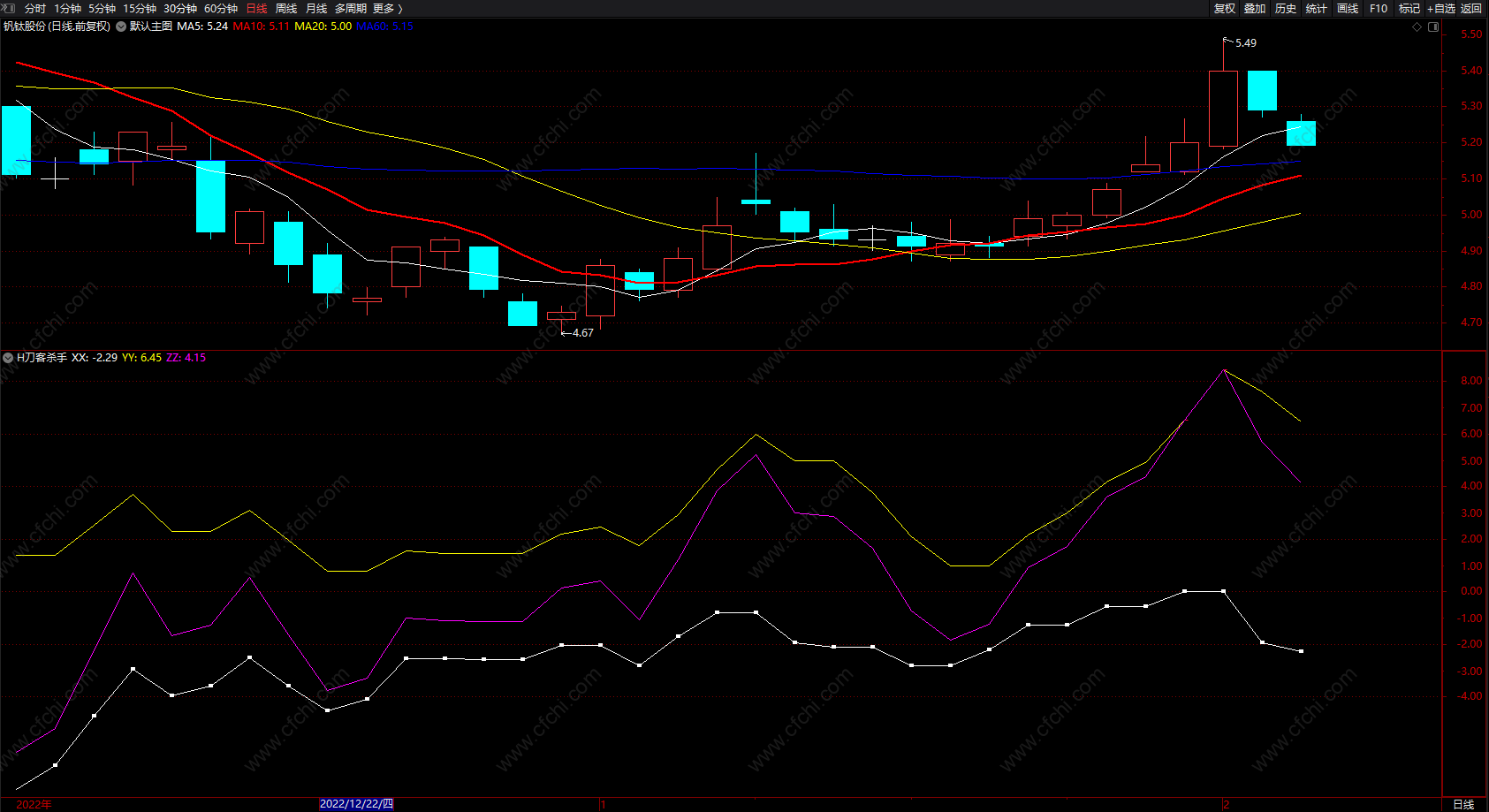Image resolution: width=1489 pixels, height=812 pixels.
Task: Select the 5分钟 period tab
Action: pos(102,8)
